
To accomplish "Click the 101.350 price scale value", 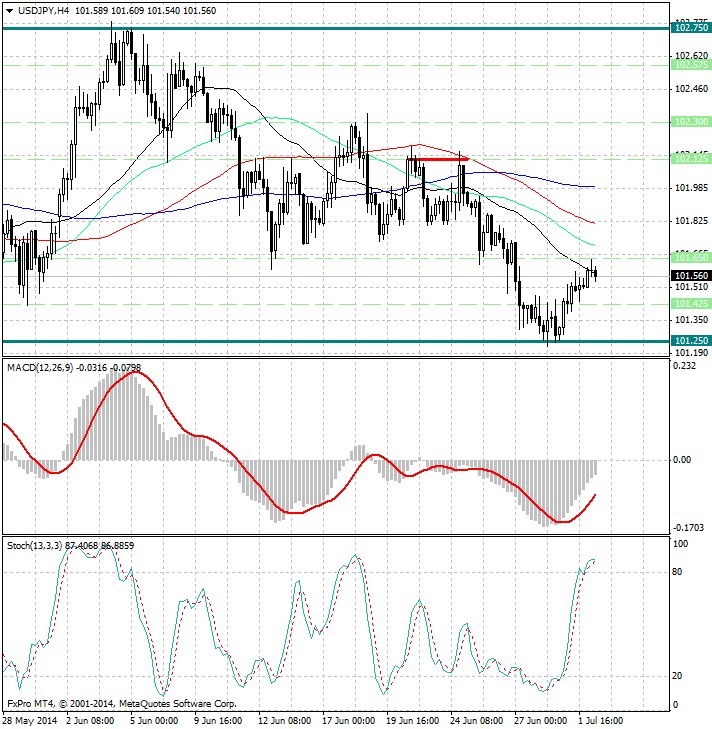I will (x=691, y=320).
